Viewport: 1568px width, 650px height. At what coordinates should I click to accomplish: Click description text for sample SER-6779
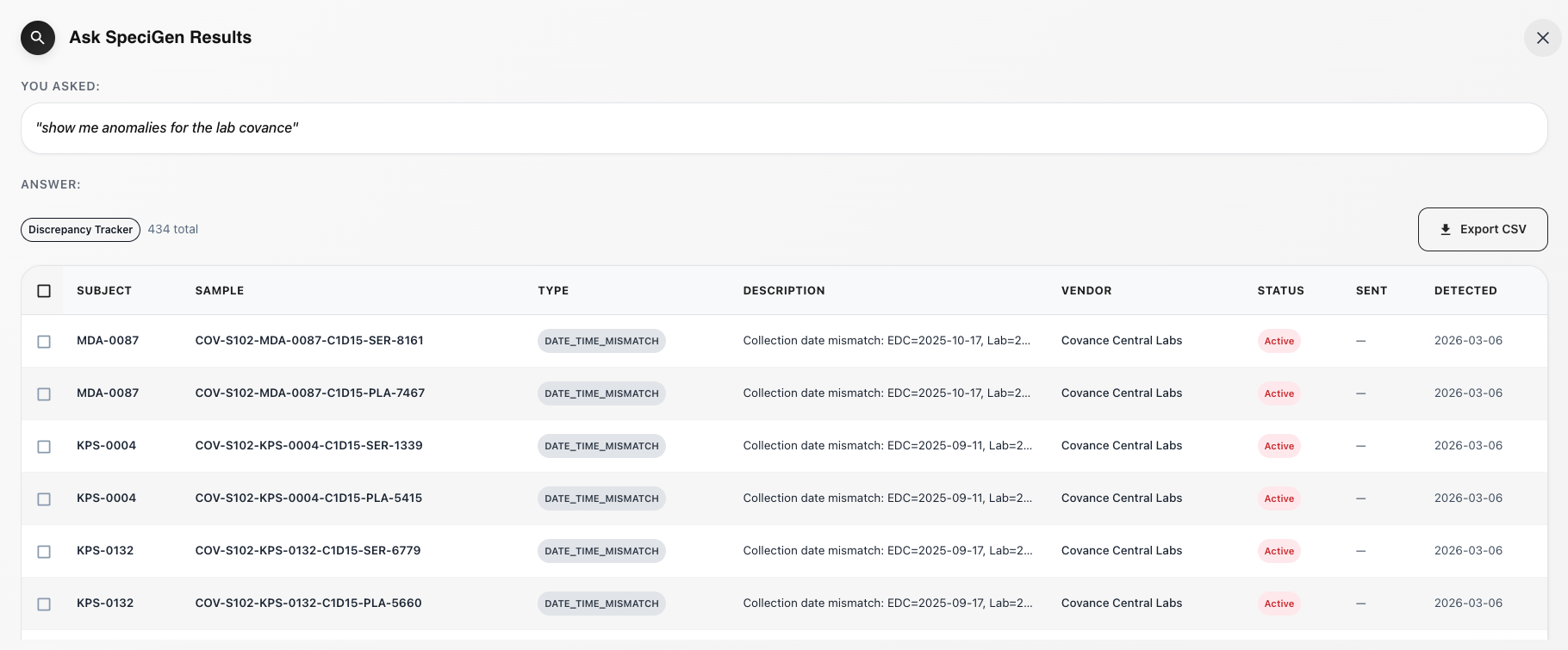click(x=887, y=551)
